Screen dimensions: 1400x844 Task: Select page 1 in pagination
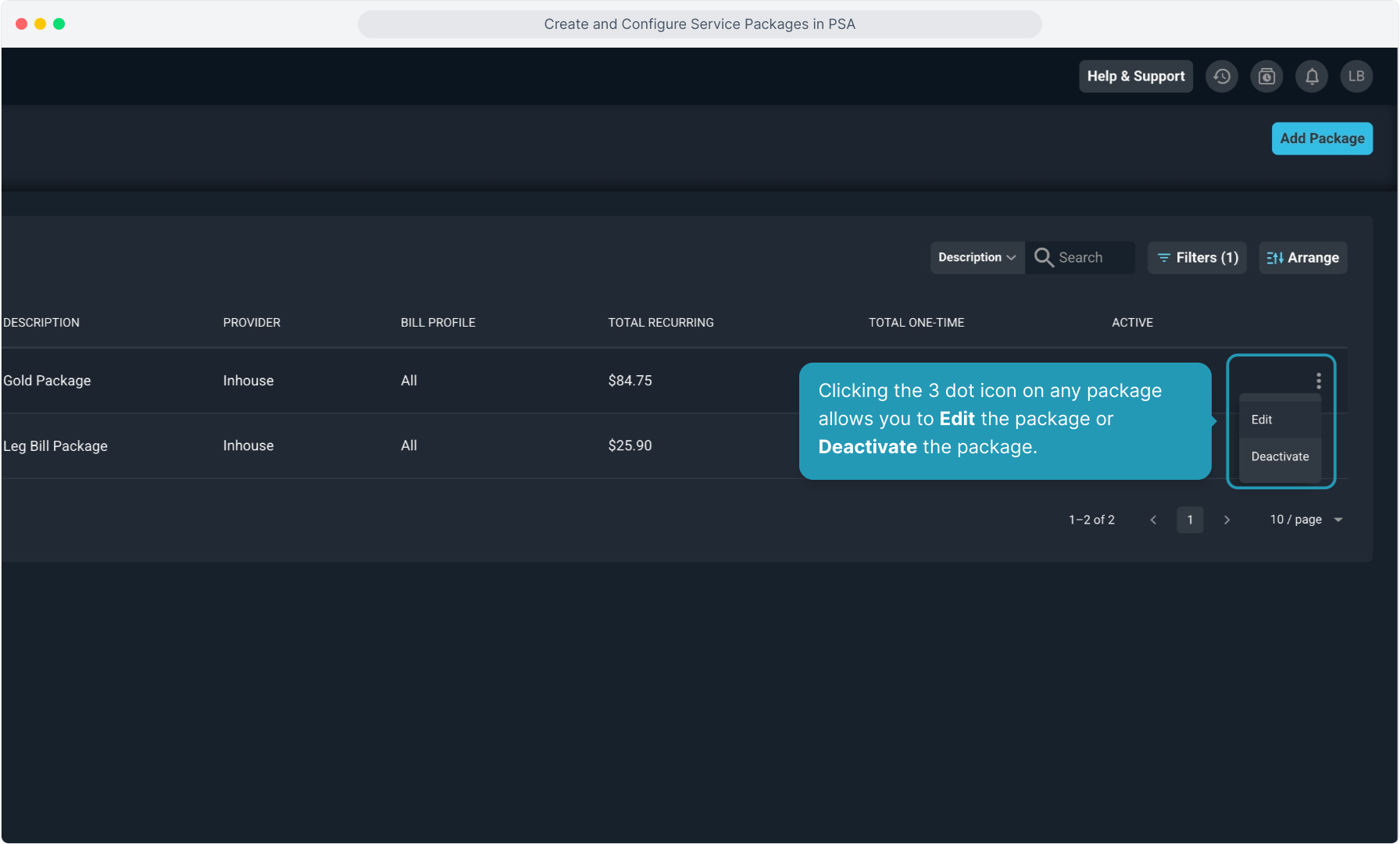1190,520
